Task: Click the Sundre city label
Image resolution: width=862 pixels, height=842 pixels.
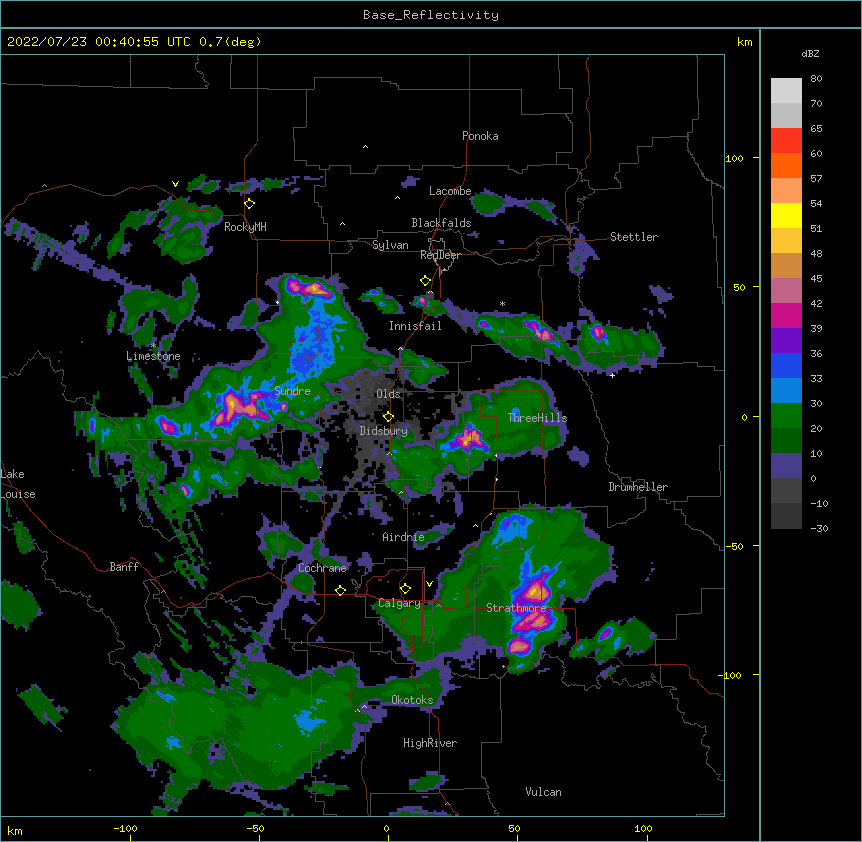Action: 292,391
